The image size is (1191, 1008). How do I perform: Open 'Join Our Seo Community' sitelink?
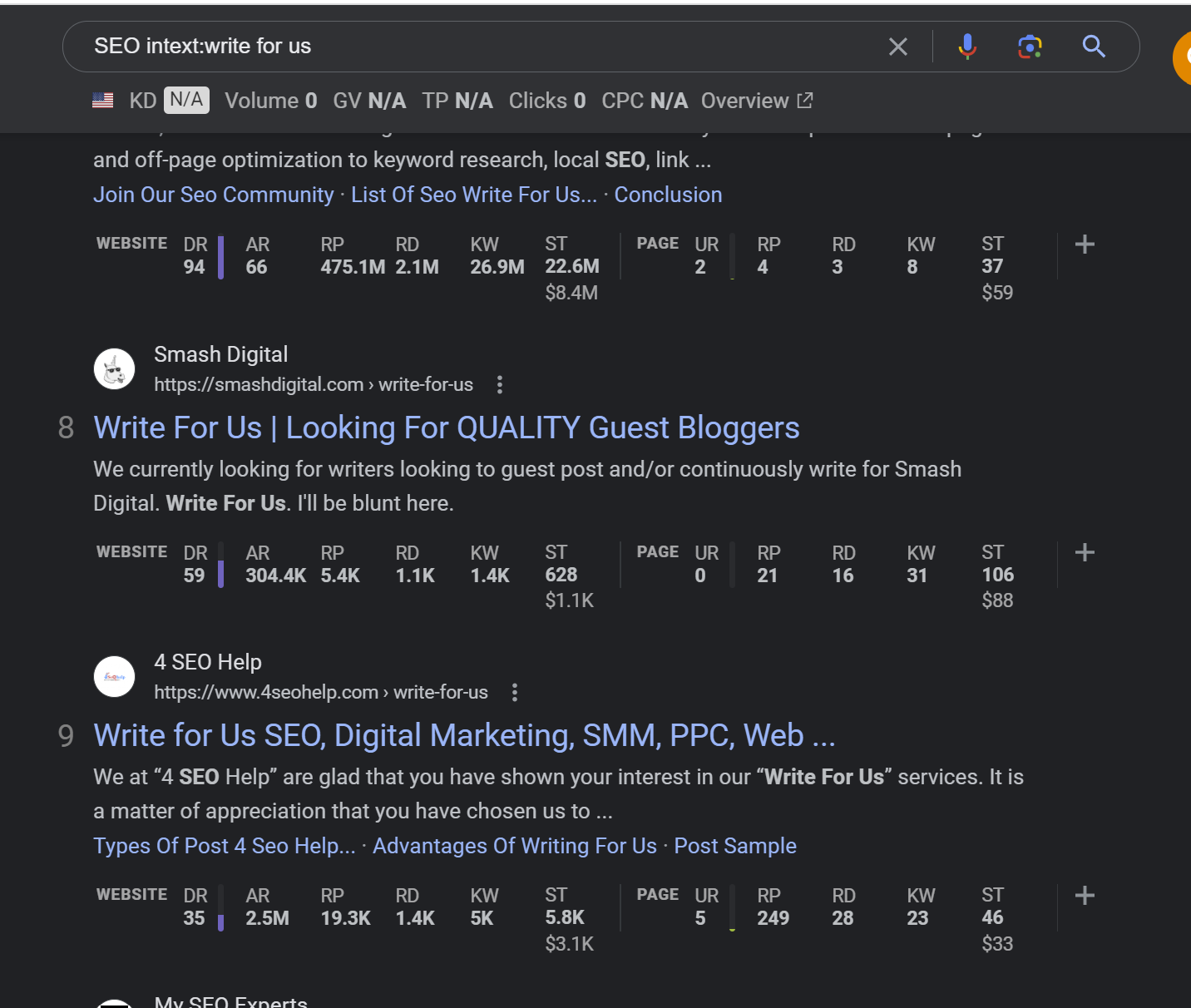pyautogui.click(x=214, y=195)
